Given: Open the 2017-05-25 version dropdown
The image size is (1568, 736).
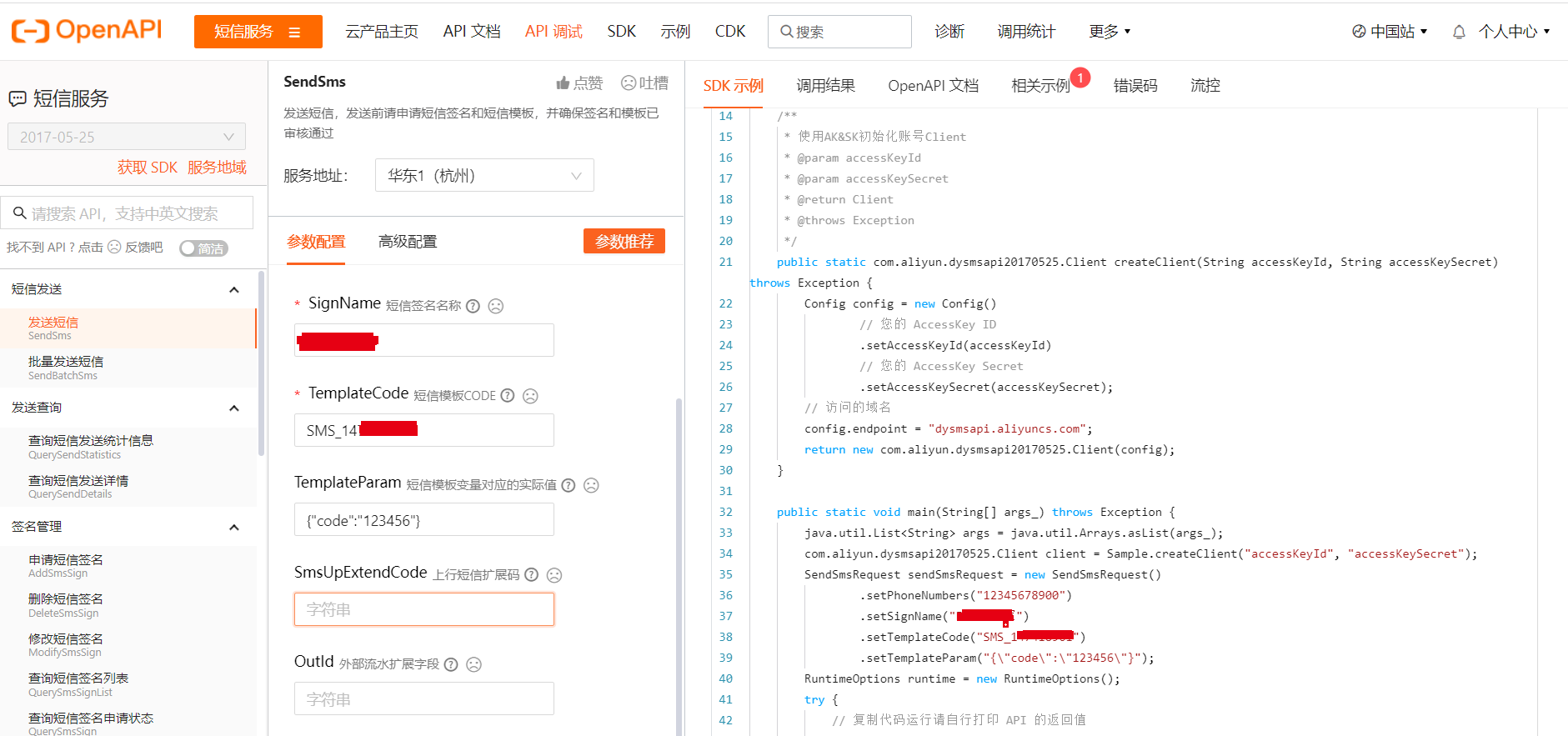Looking at the screenshot, I should [127, 137].
